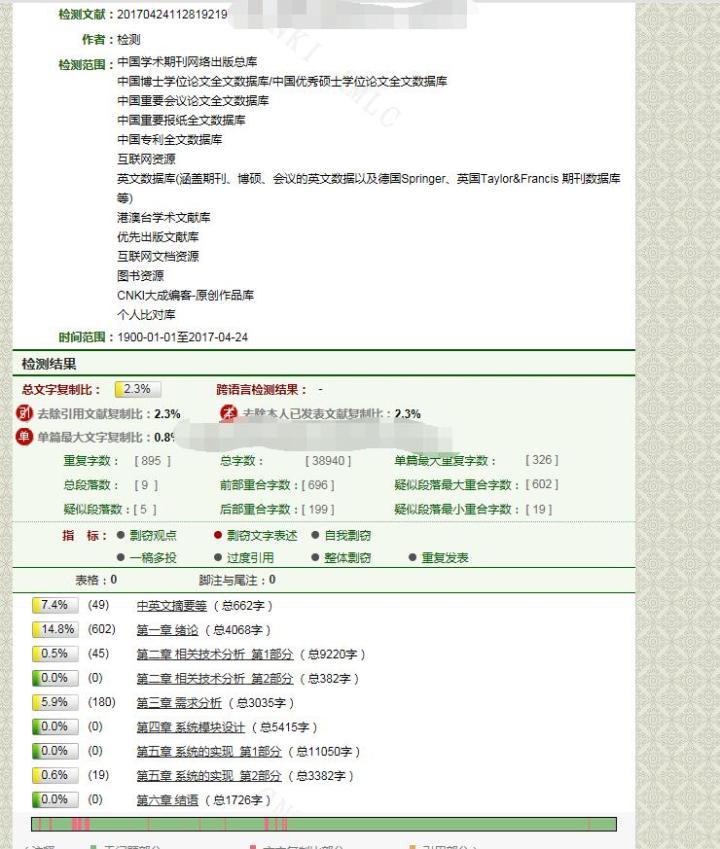Select the 剽窃观点 indicator bullet
Screen dimensions: 720x849
pyautogui.click(x=121, y=536)
